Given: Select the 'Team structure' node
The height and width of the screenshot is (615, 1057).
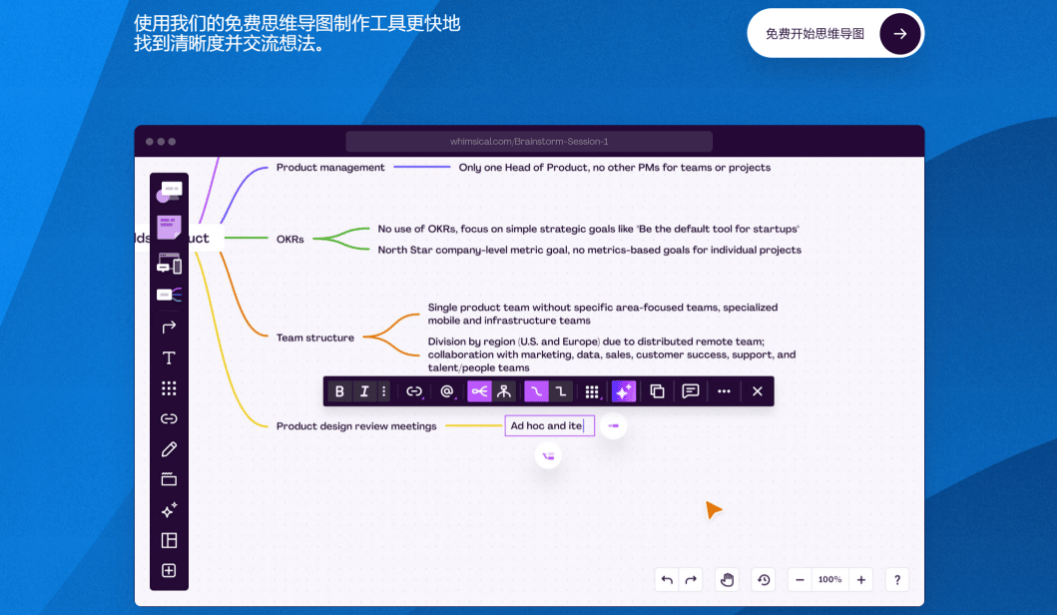Looking at the screenshot, I should tap(315, 337).
